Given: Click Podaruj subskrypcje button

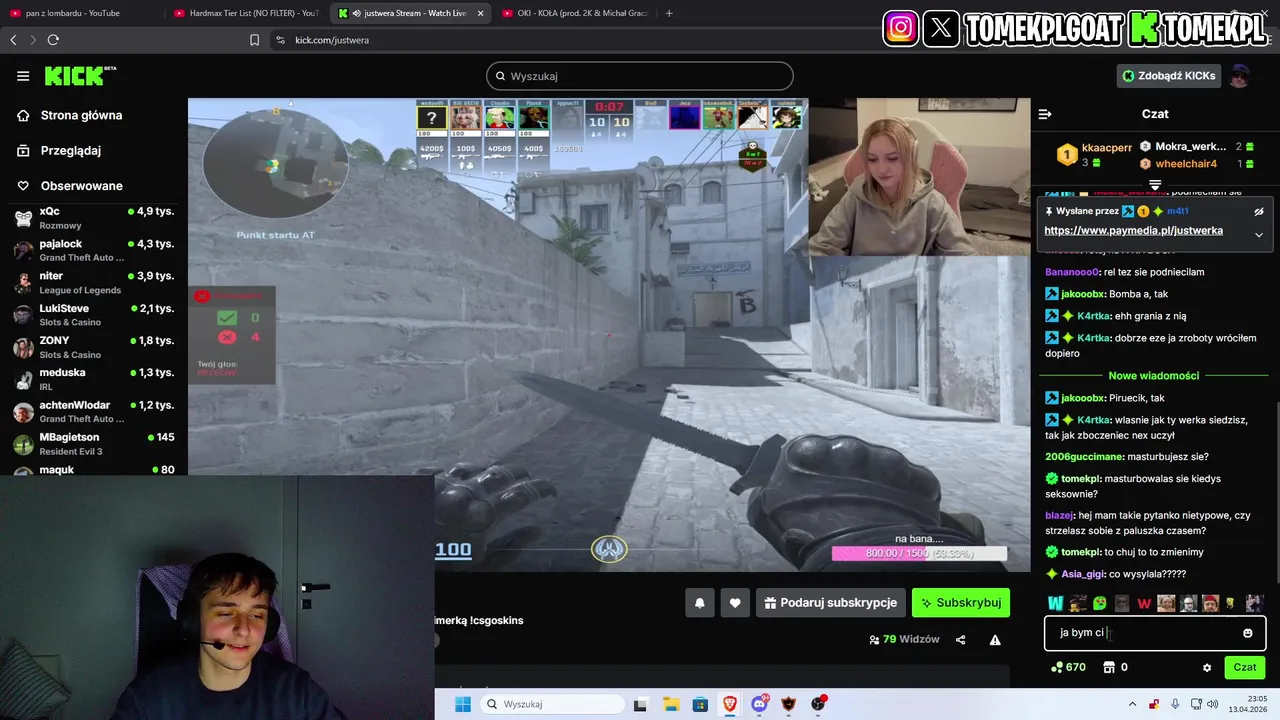Looking at the screenshot, I should pos(831,603).
